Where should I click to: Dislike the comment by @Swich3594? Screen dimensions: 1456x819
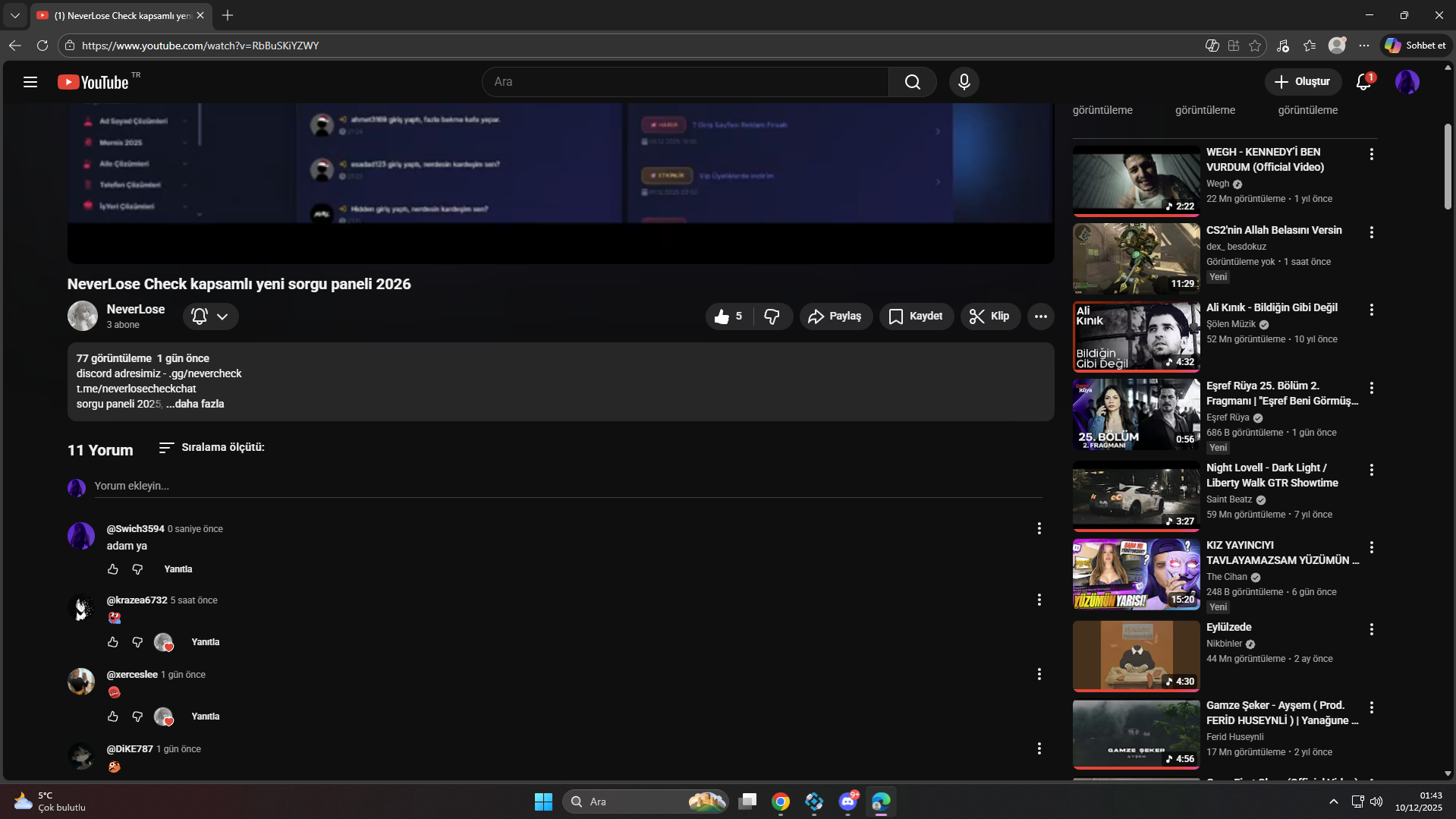click(x=137, y=569)
